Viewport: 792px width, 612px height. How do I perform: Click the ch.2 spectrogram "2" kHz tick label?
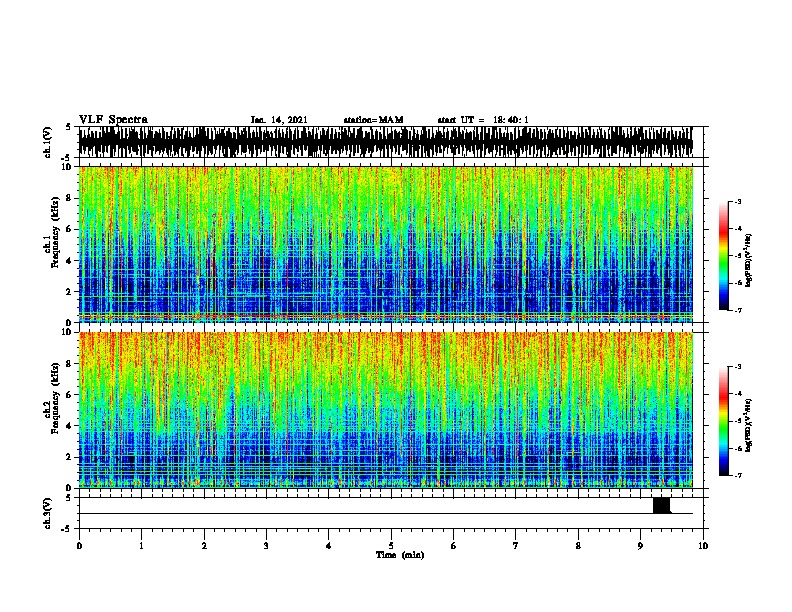69,457
